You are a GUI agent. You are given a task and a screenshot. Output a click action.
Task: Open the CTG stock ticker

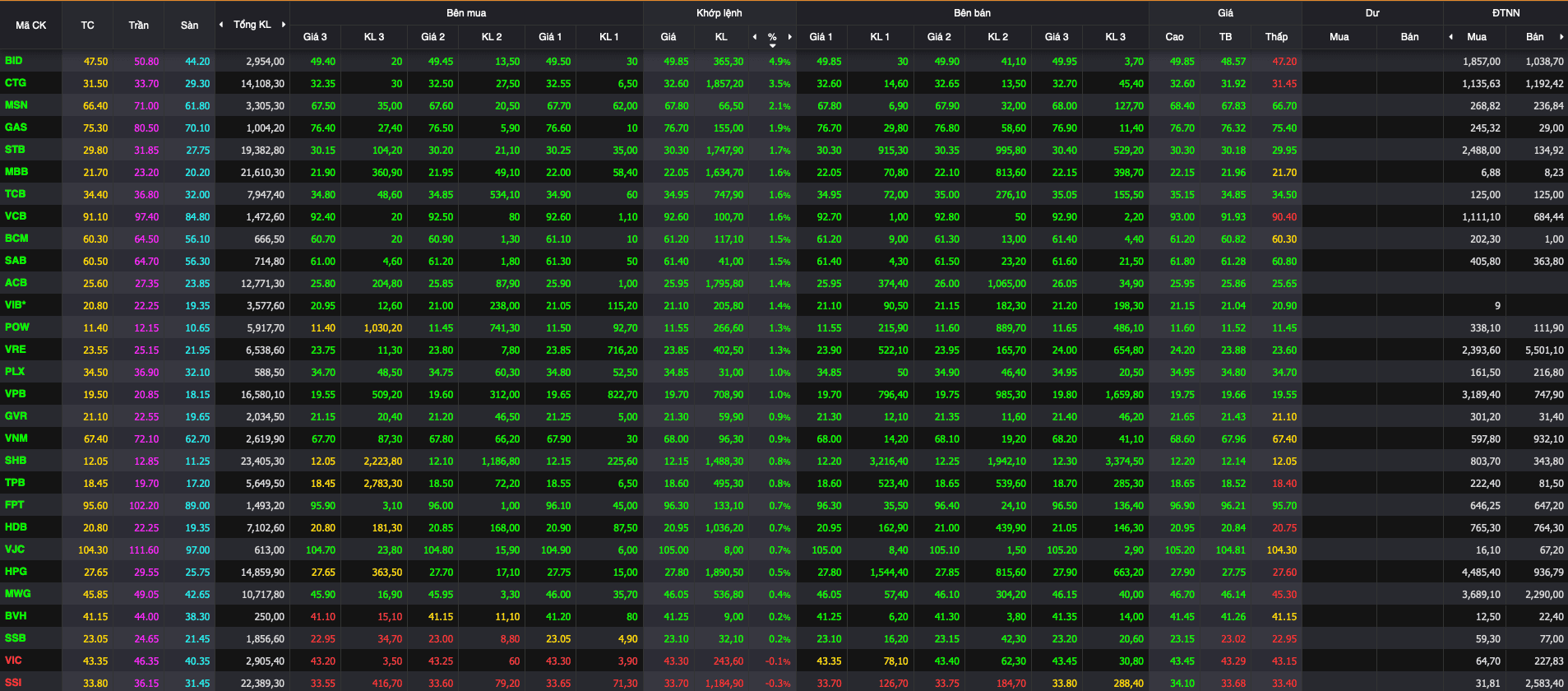click(16, 83)
